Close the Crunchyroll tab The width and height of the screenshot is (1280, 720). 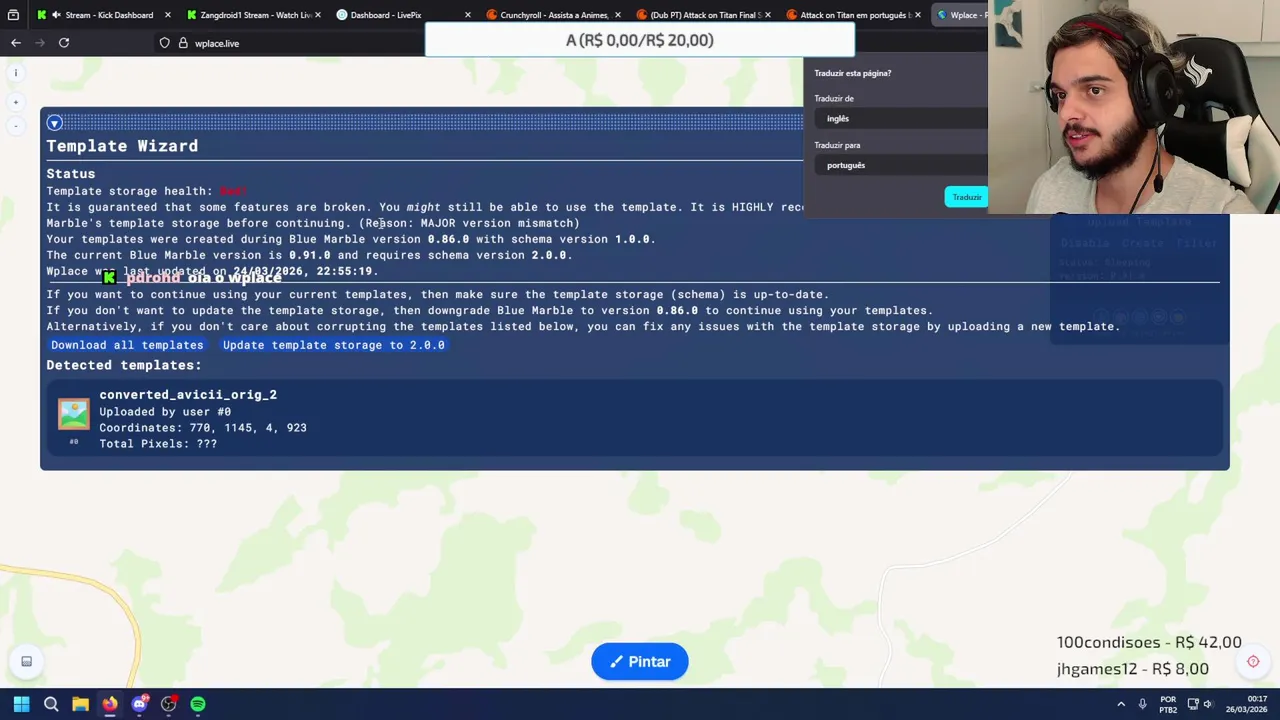click(x=617, y=15)
